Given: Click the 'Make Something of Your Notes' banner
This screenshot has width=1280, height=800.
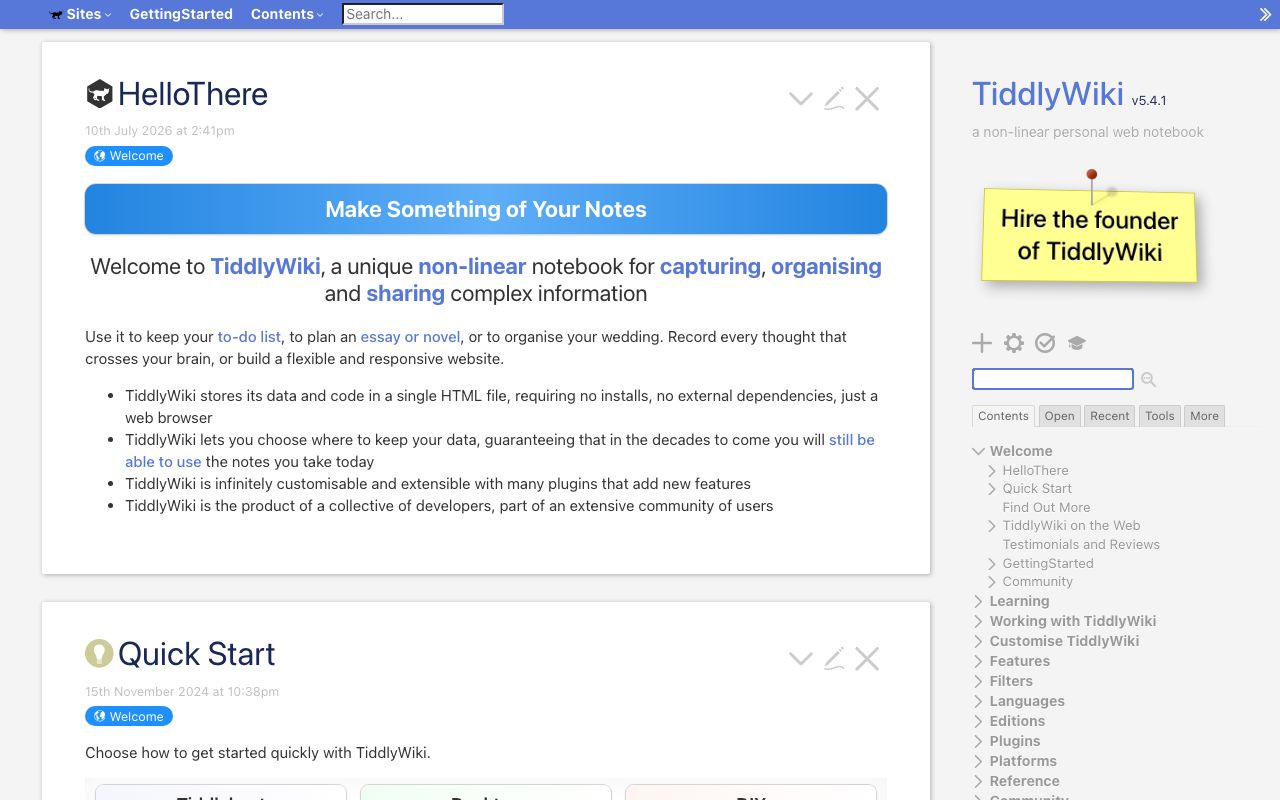Looking at the screenshot, I should click(x=486, y=209).
